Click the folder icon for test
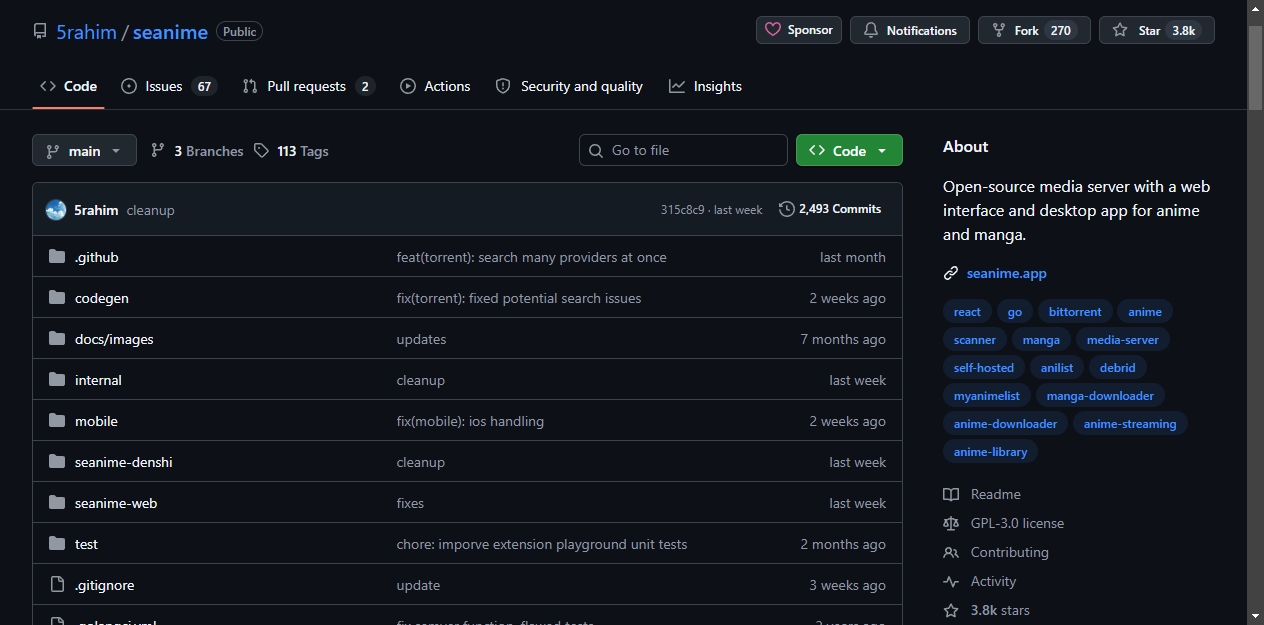 [x=57, y=544]
